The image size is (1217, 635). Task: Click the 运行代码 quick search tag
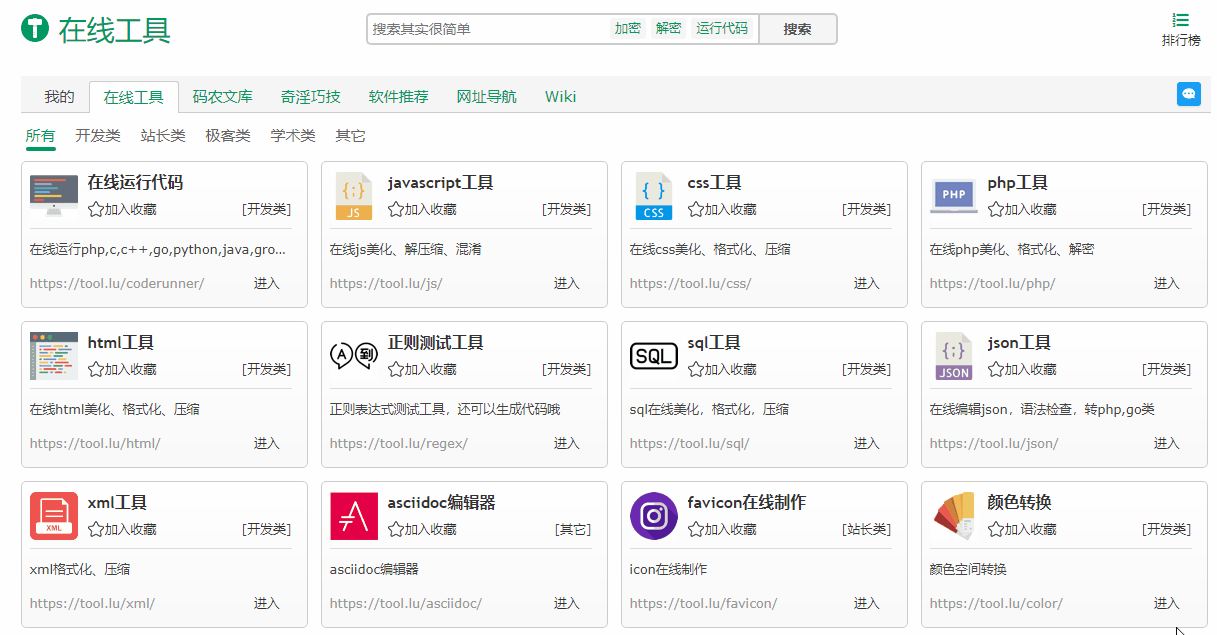click(722, 29)
